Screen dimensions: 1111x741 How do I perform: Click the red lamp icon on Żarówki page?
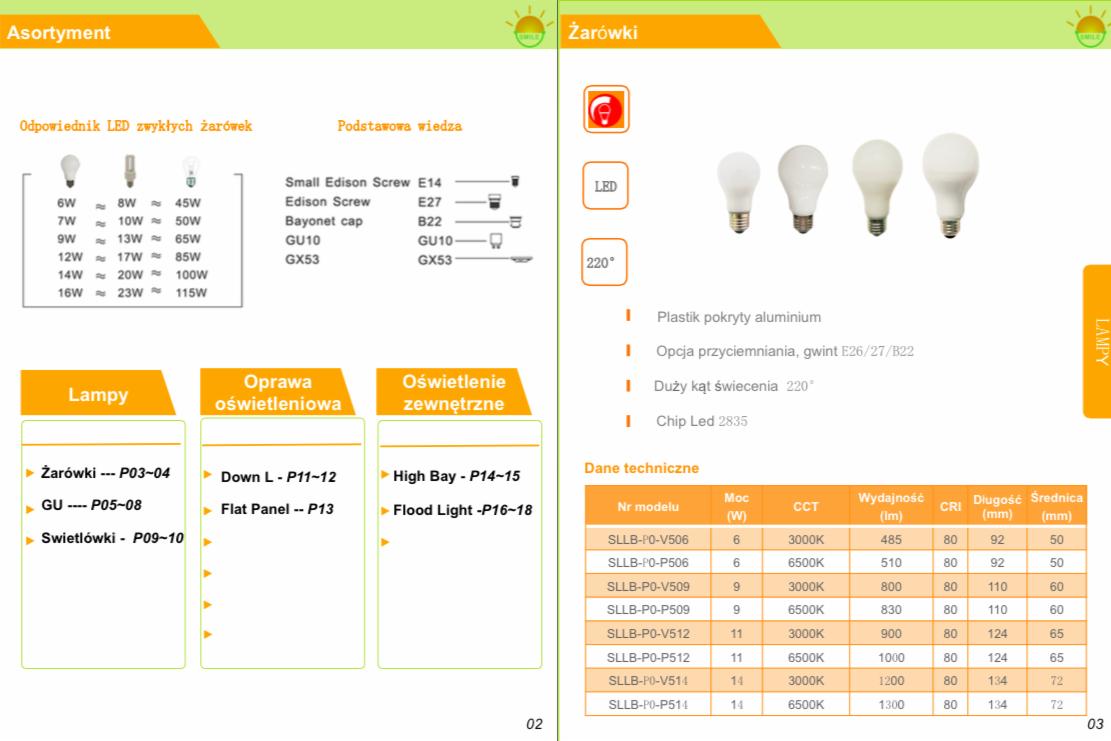pyautogui.click(x=607, y=110)
